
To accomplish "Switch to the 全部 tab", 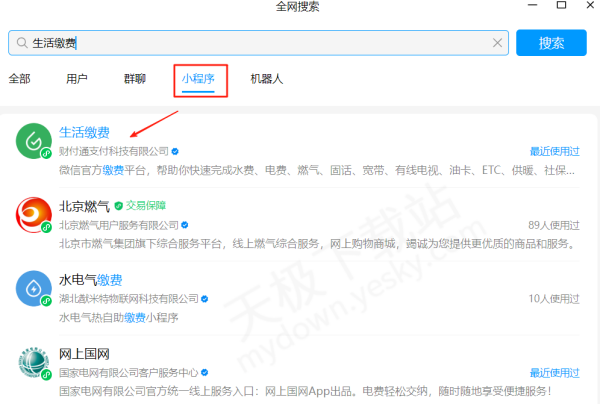I will 20,79.
